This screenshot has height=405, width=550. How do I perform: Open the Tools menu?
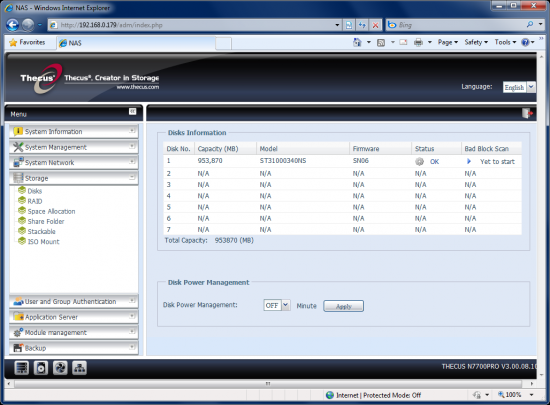click(505, 42)
